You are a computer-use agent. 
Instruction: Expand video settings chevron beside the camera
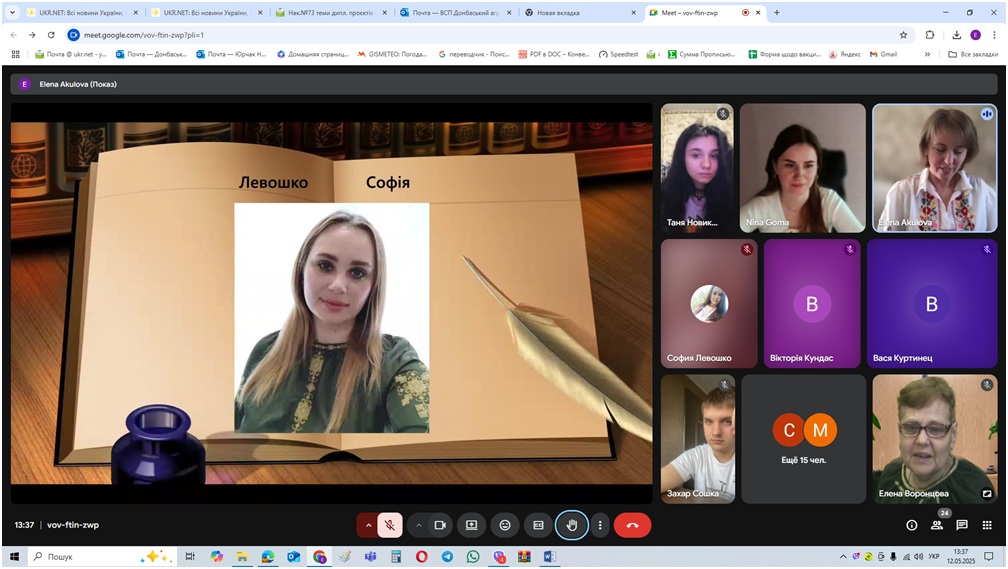(x=418, y=525)
